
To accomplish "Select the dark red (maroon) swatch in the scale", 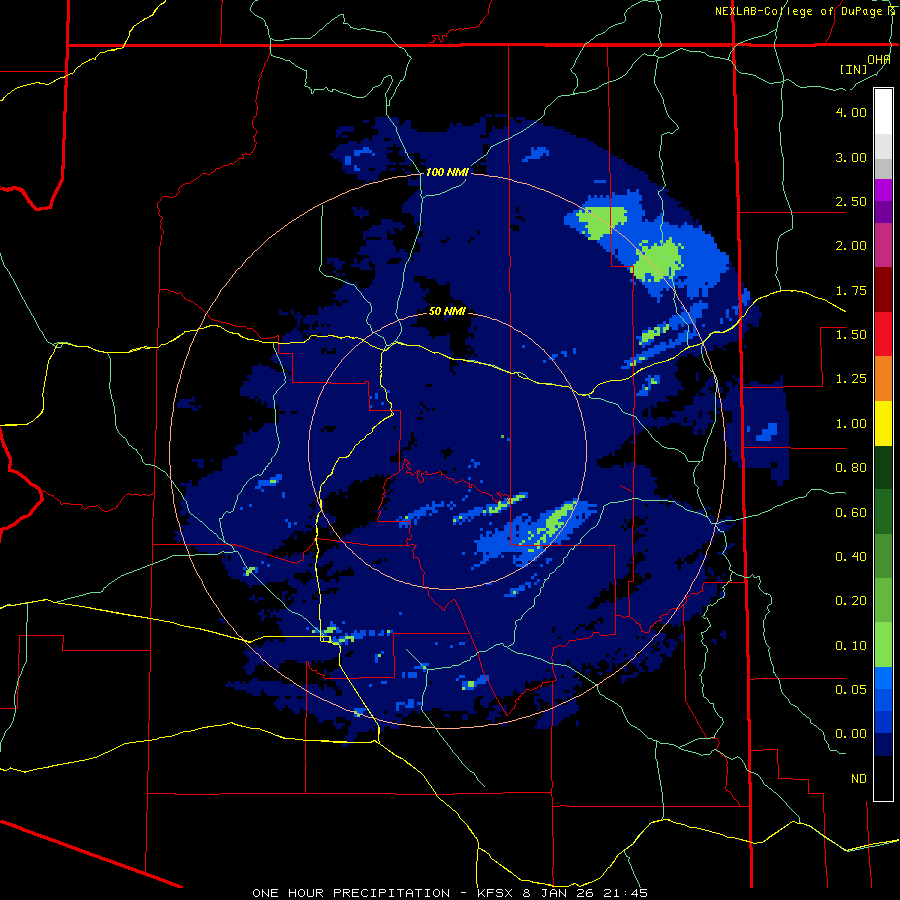I will click(883, 290).
